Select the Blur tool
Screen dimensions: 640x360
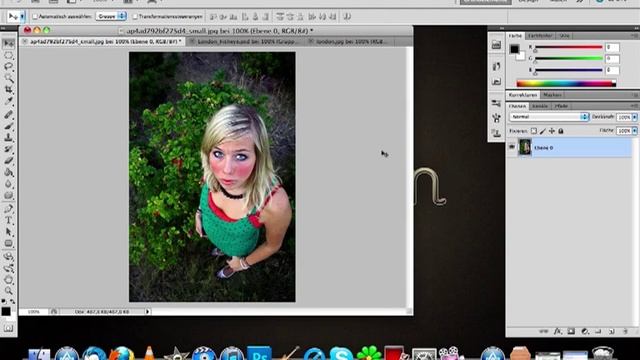9,184
